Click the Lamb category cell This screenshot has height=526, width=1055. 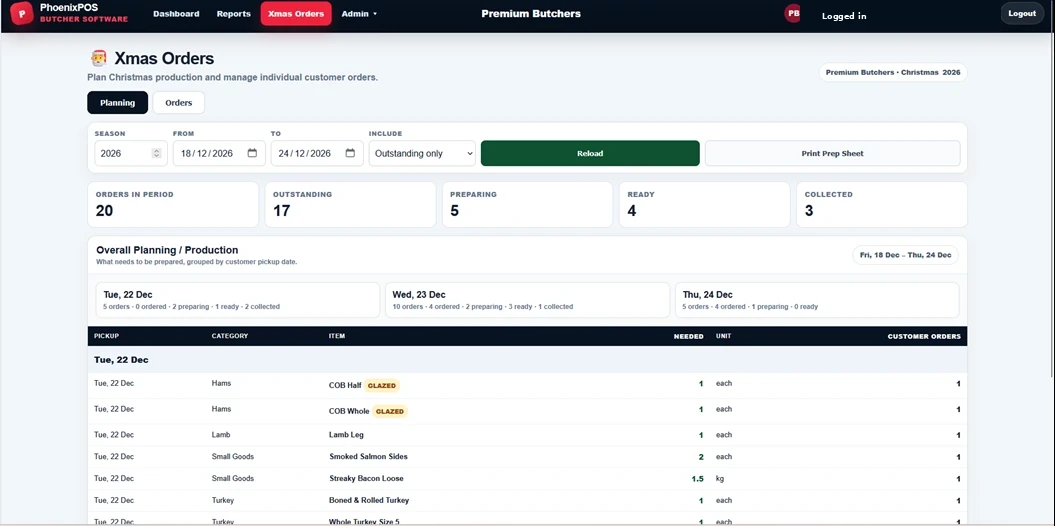click(221, 435)
